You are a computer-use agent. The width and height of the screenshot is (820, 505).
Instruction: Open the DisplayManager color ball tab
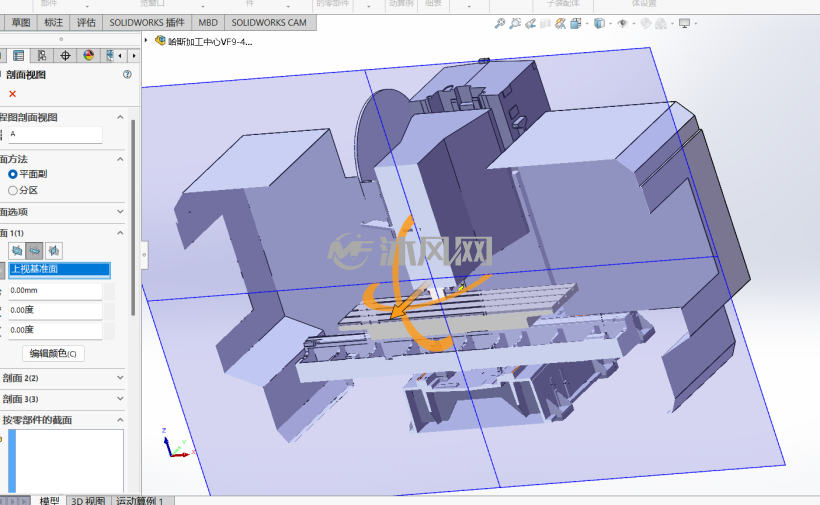(x=88, y=55)
